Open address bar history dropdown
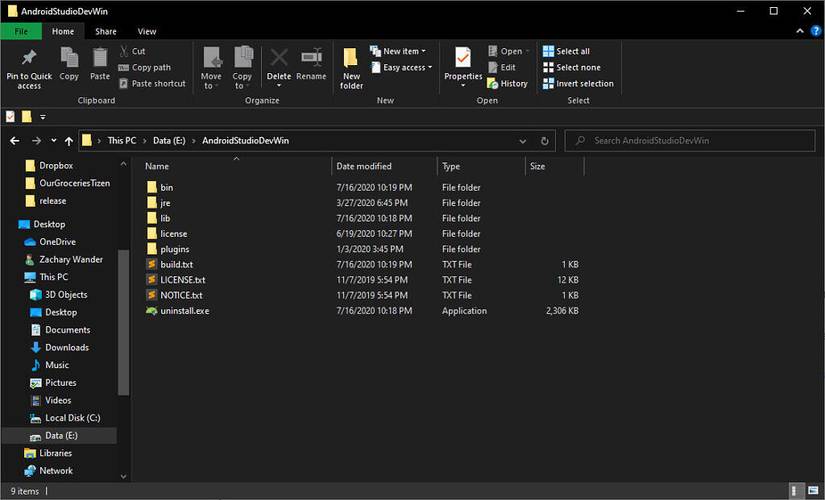 tap(522, 141)
